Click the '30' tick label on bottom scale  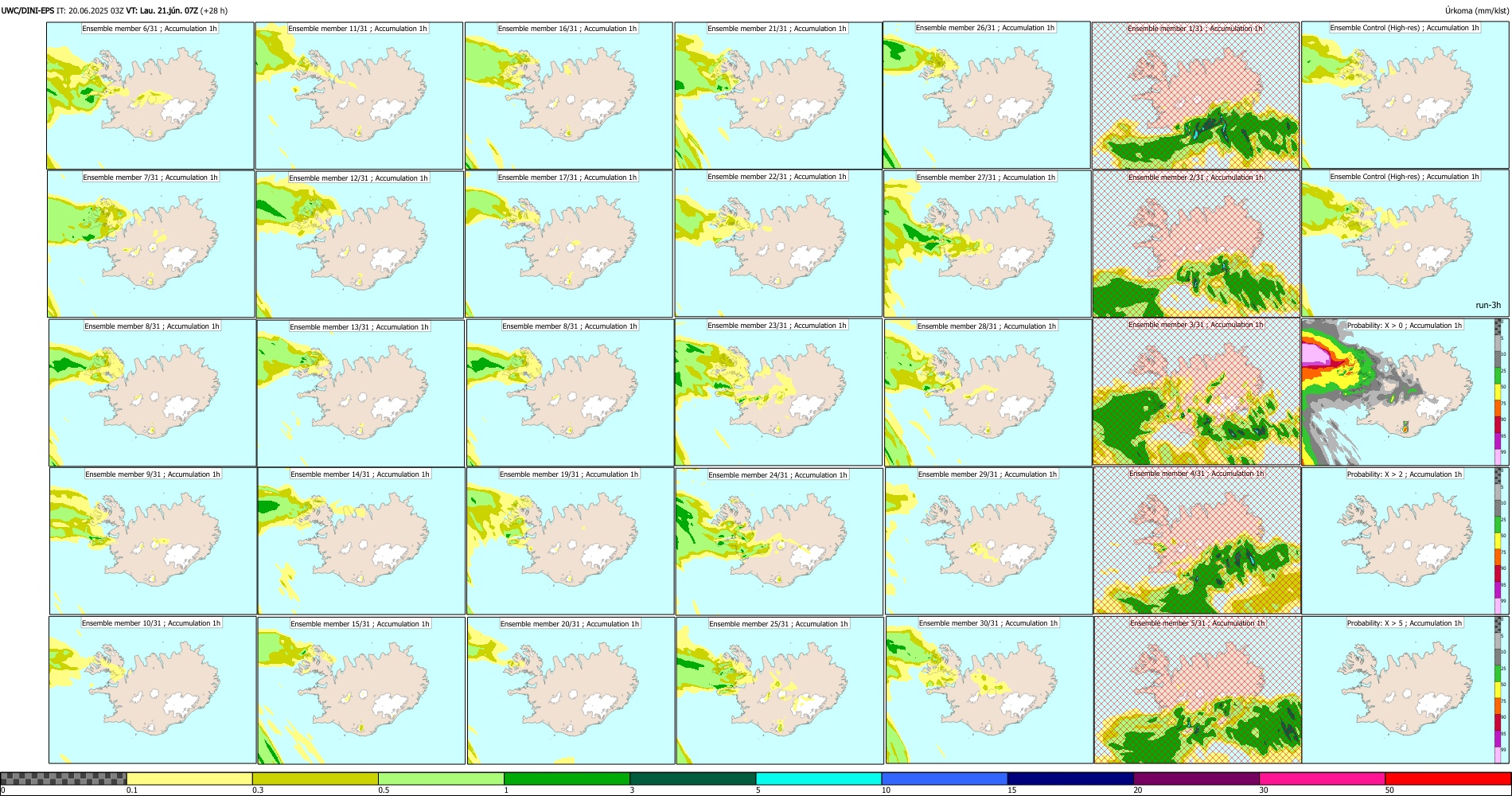tap(1264, 790)
